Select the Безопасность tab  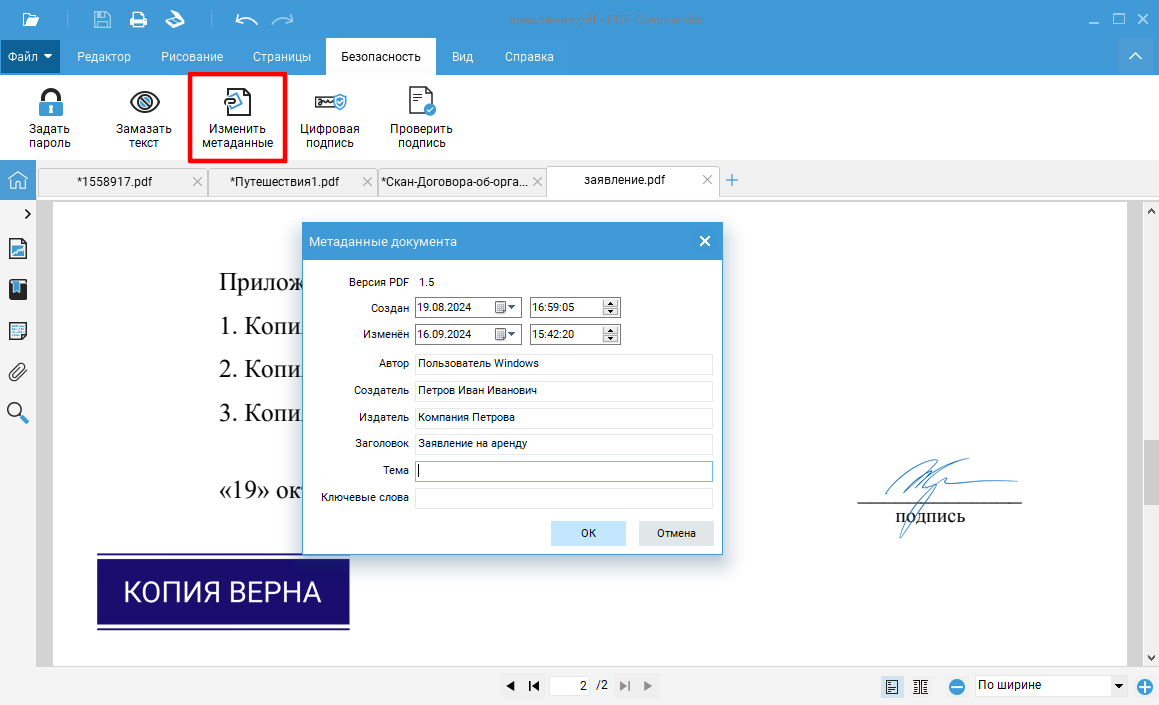(x=381, y=57)
